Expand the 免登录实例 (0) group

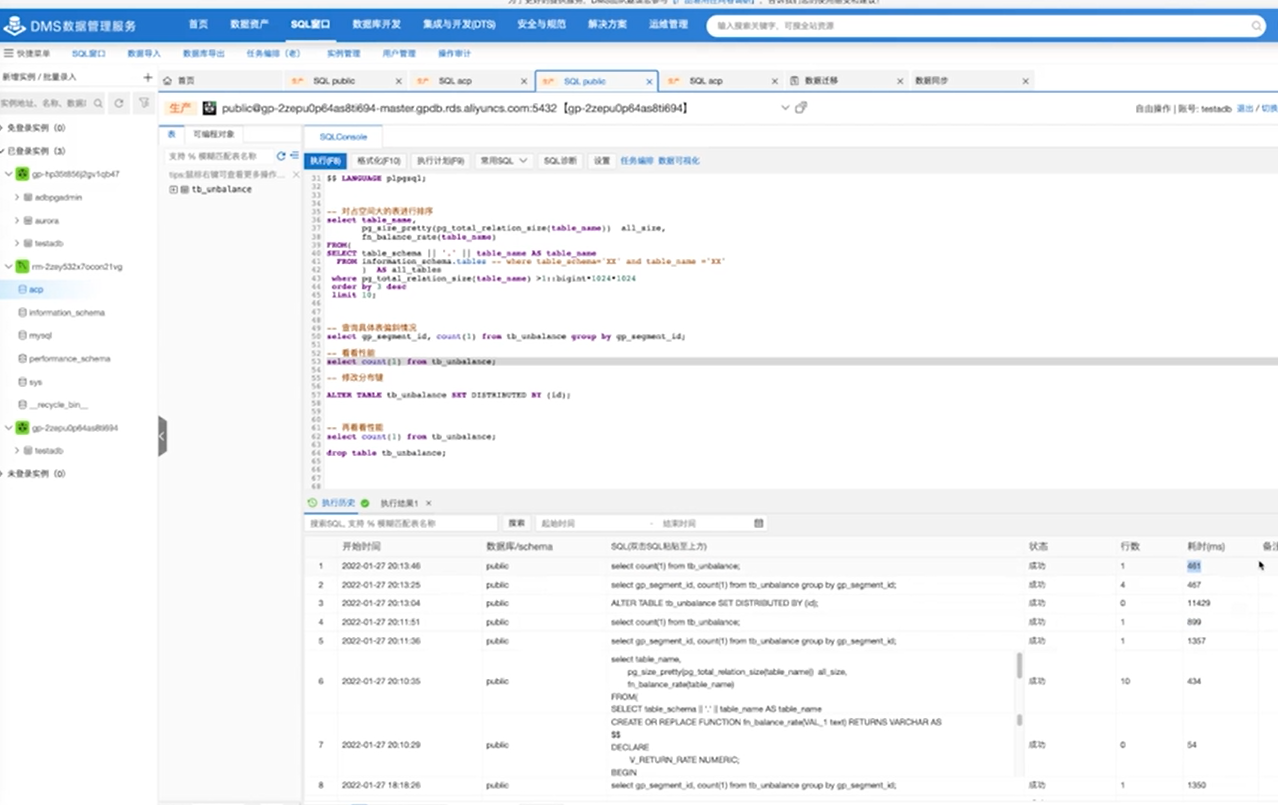tap(2, 128)
